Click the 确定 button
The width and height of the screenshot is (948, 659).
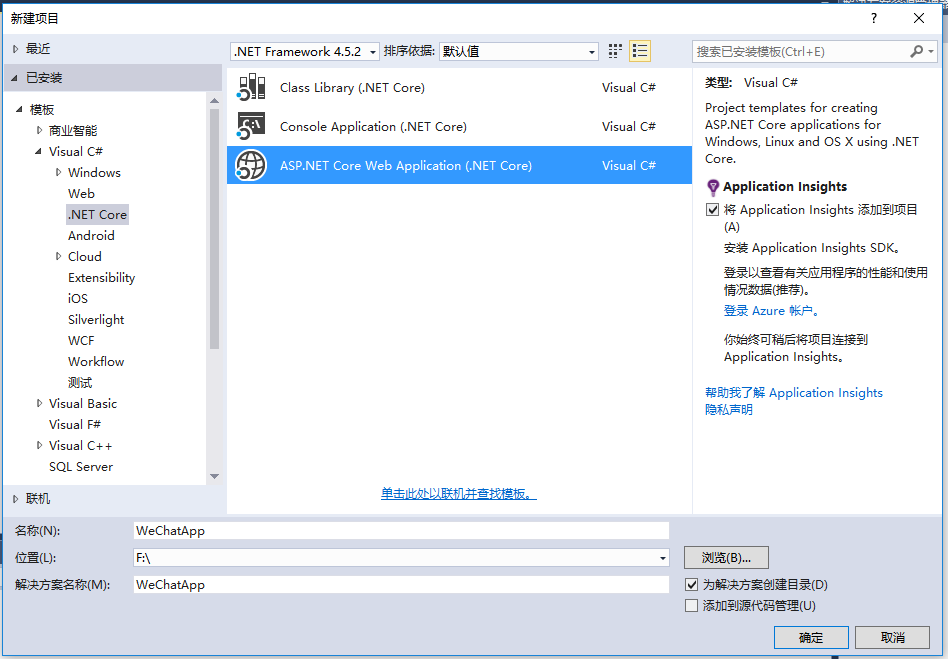pos(811,637)
